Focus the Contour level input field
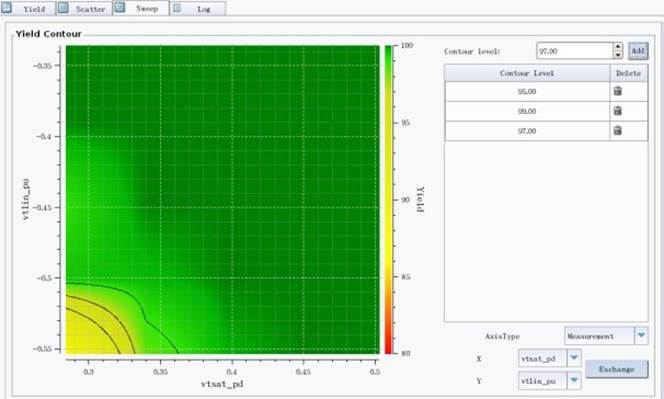This screenshot has height=399, width=664. click(x=575, y=51)
